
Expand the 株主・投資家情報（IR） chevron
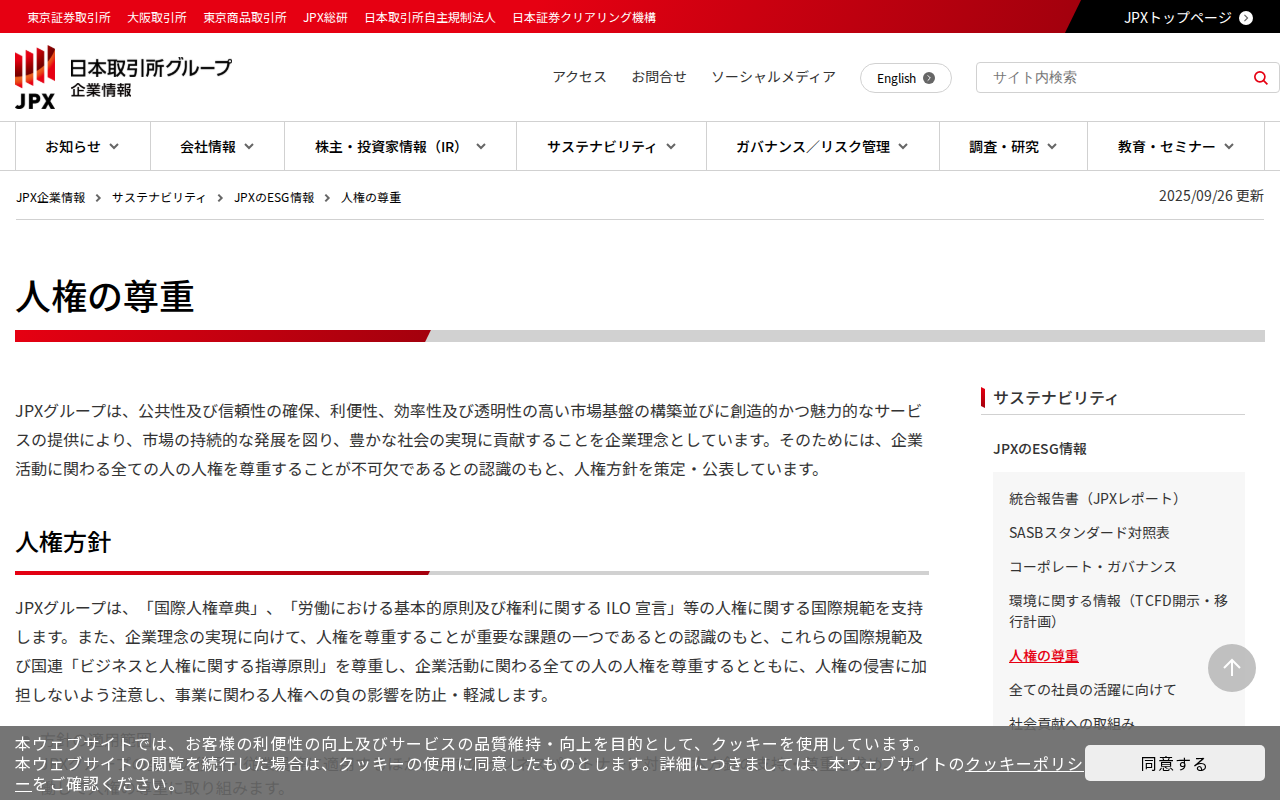[x=481, y=147]
